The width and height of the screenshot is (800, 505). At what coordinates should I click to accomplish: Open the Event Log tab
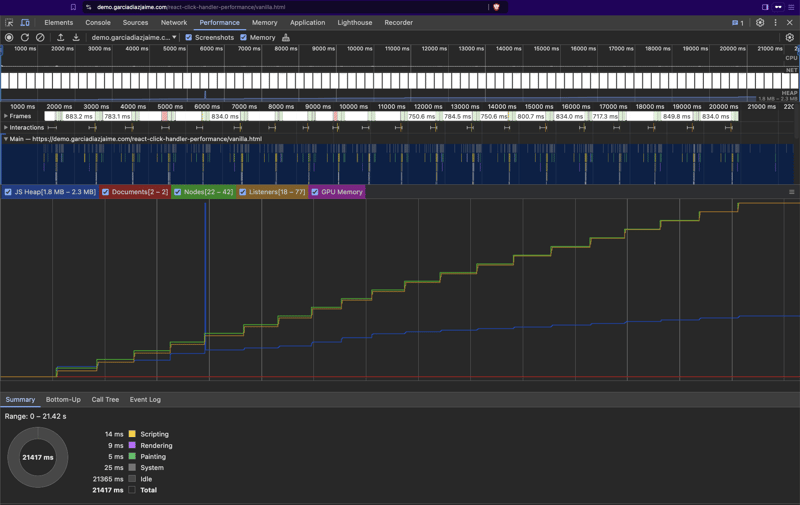(x=145, y=399)
